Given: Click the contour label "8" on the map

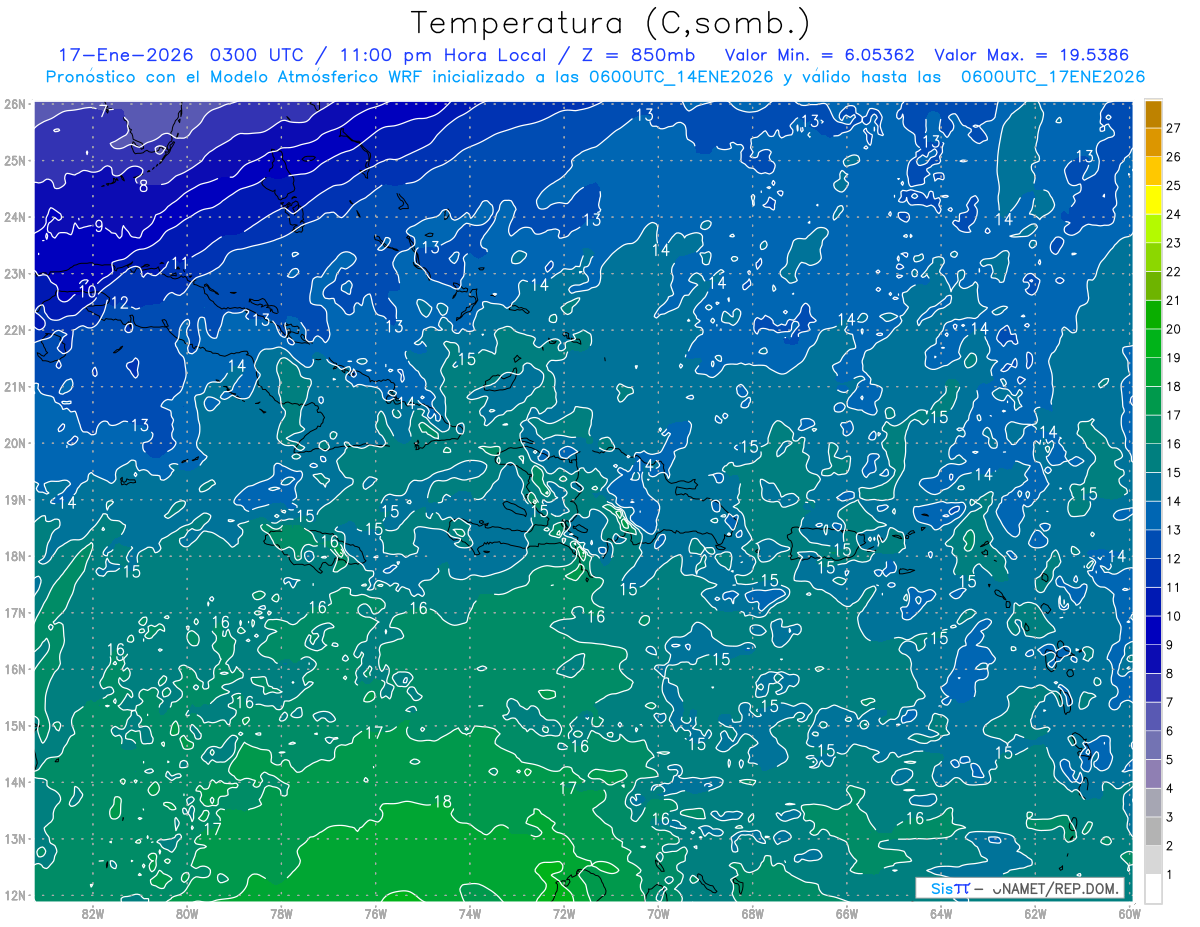Looking at the screenshot, I should tap(143, 185).
